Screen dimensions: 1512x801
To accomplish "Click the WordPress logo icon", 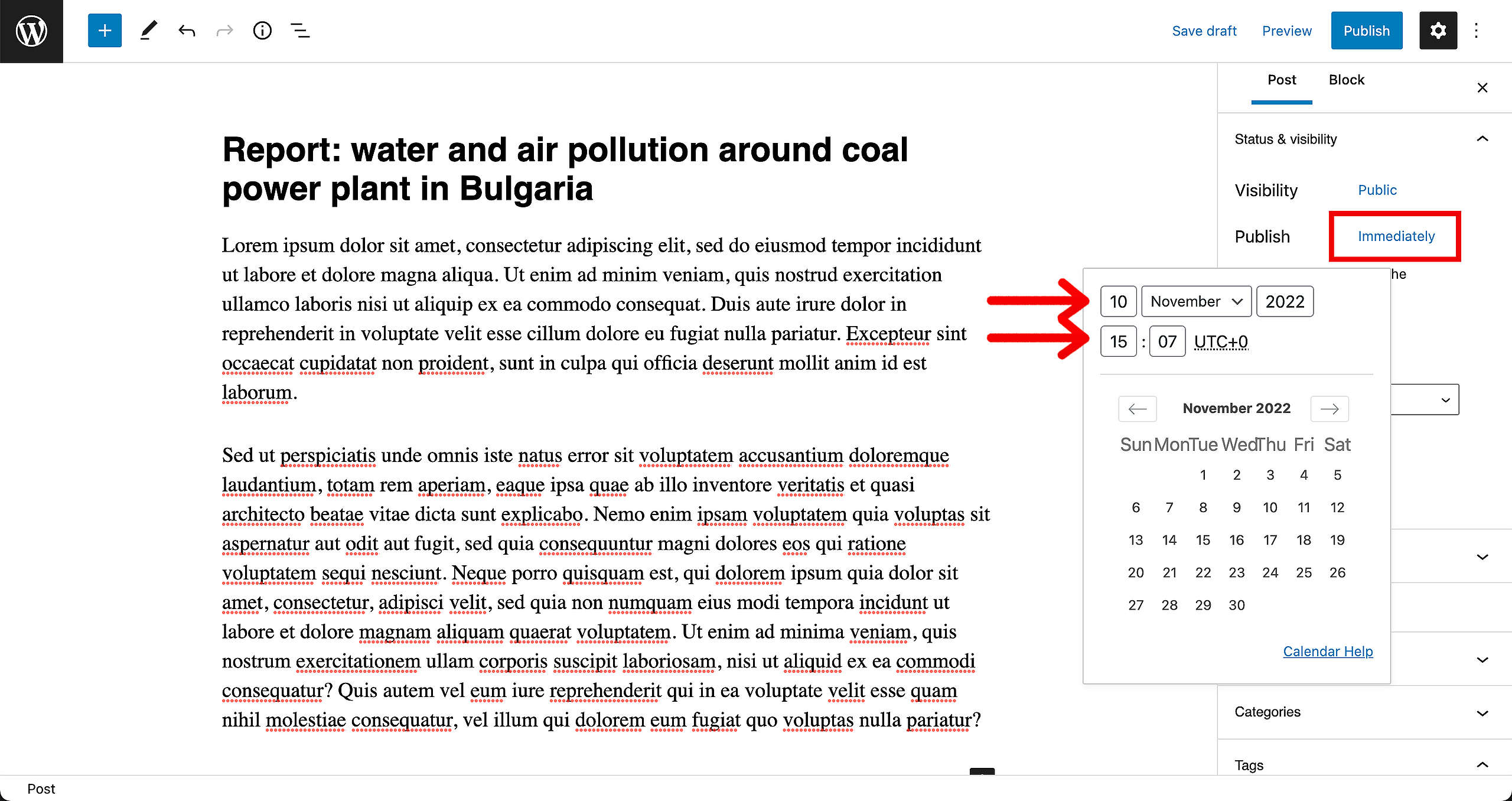I will click(31, 31).
